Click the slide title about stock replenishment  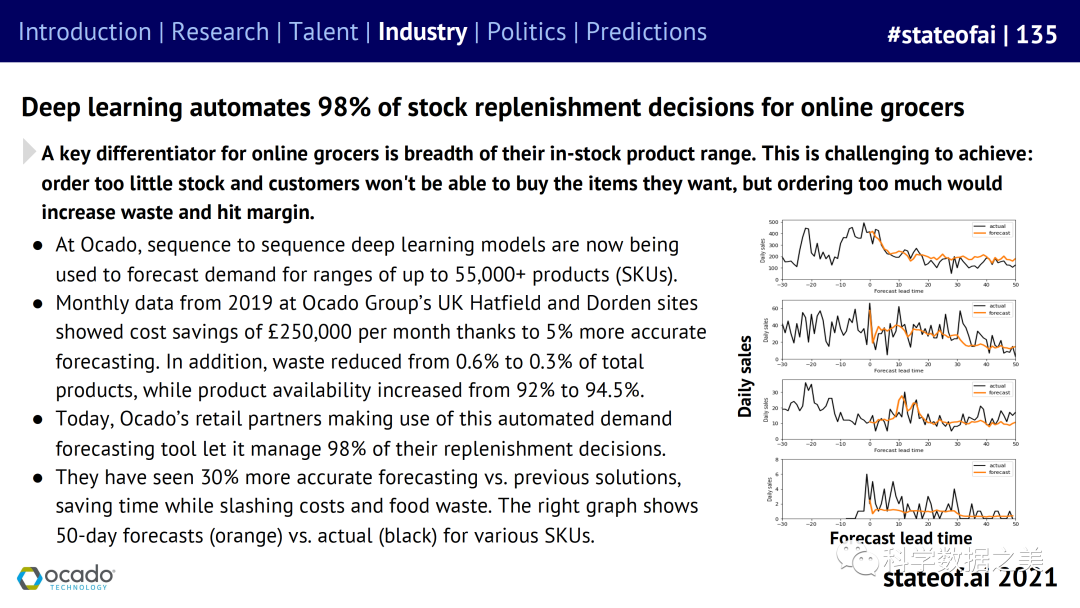tap(492, 107)
